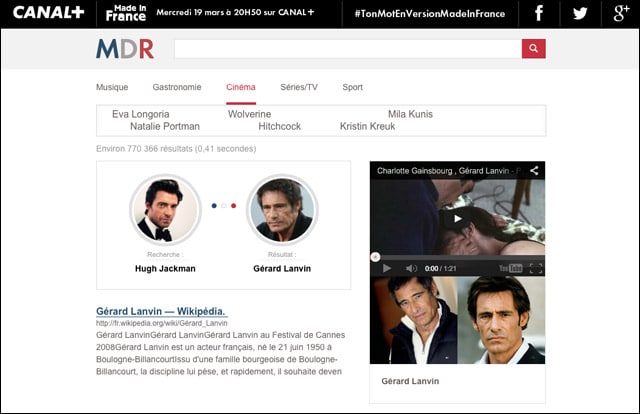The height and width of the screenshot is (414, 640).
Task: Click the video progress scrubber handle
Action: [376, 257]
